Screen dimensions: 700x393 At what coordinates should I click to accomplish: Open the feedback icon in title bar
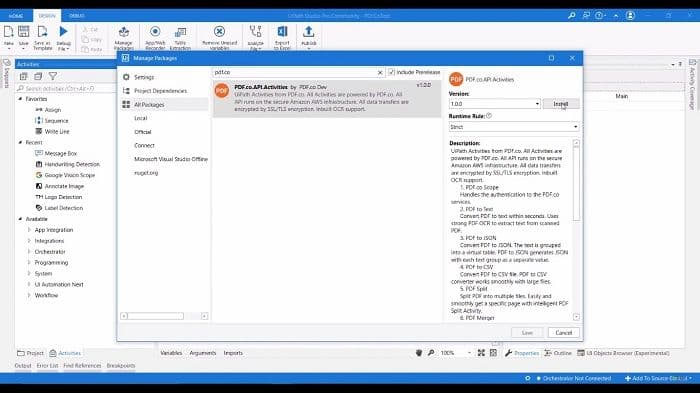click(x=586, y=15)
